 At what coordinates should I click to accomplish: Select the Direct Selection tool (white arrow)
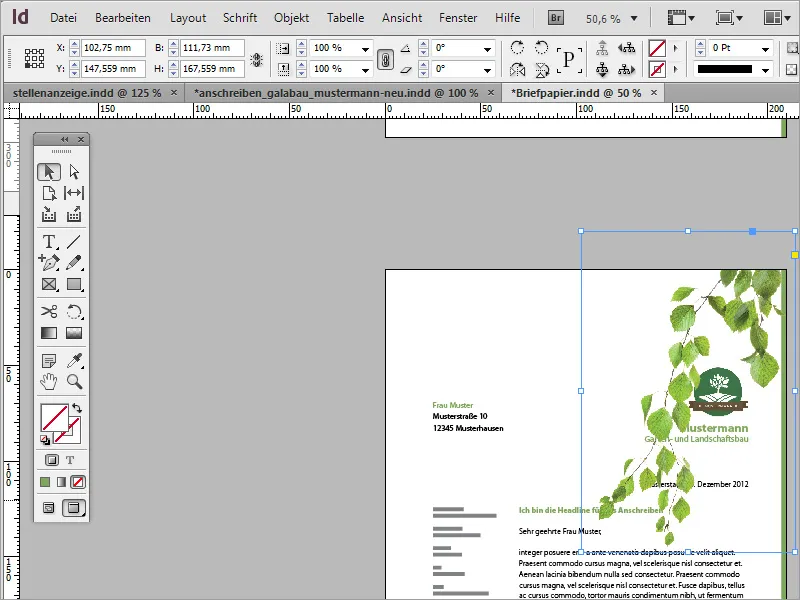pos(74,172)
